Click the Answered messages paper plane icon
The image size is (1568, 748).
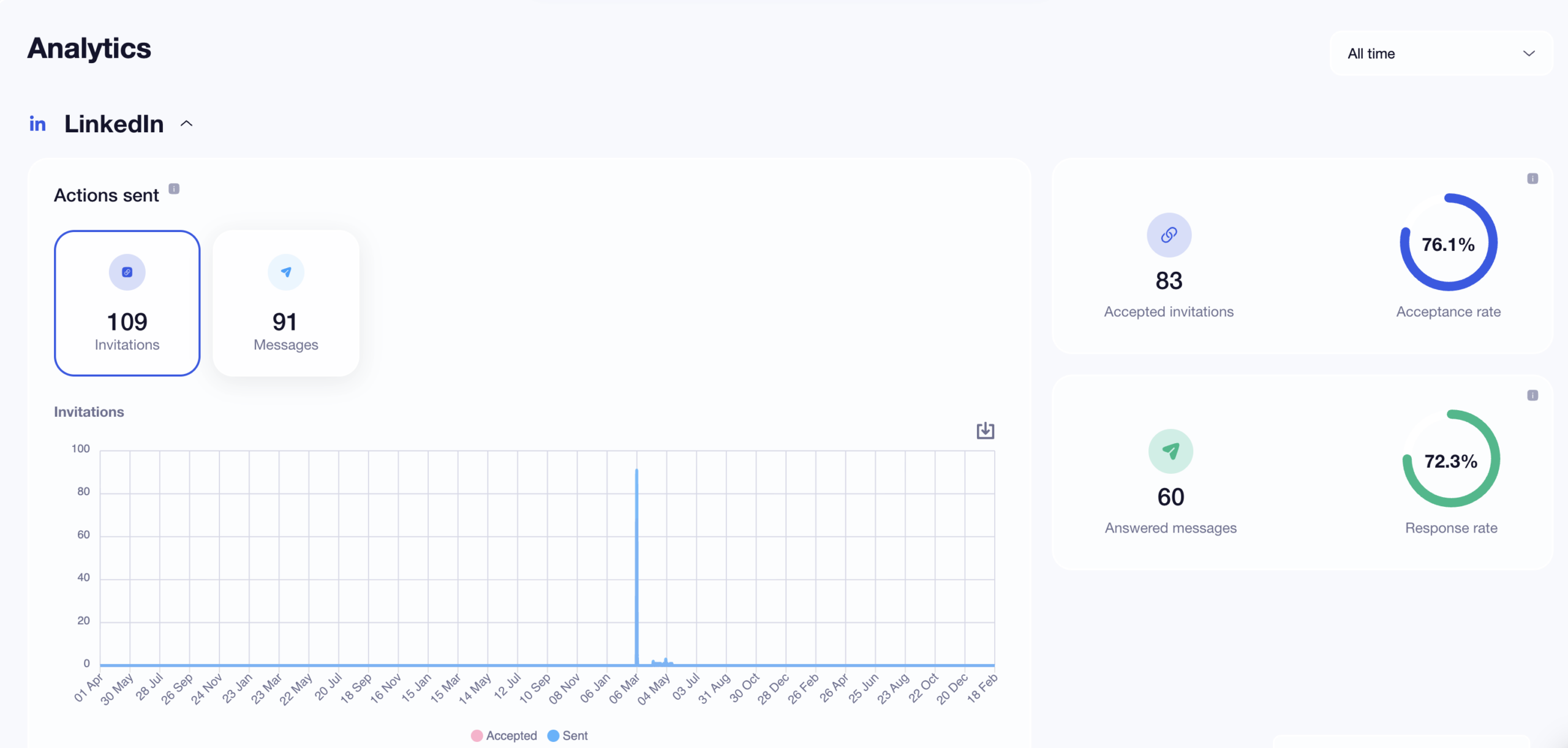pos(1170,452)
